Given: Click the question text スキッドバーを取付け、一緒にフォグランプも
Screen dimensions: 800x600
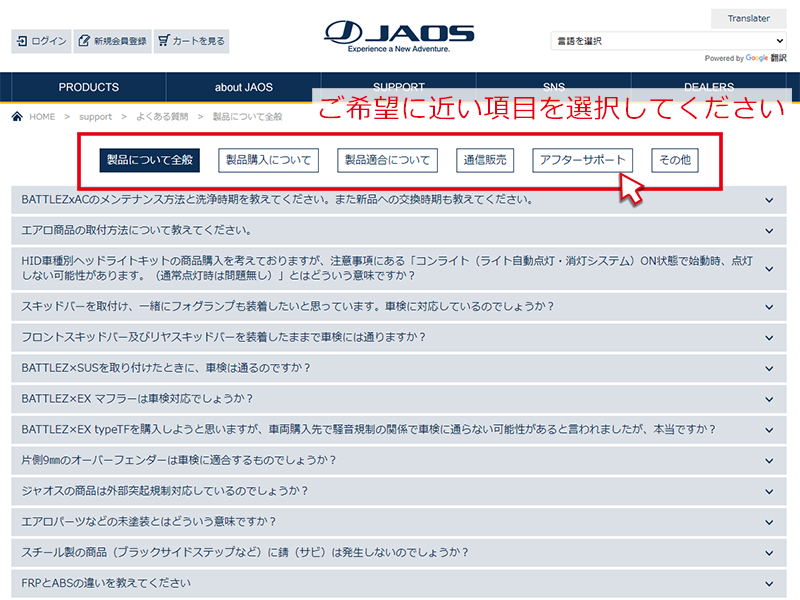Looking at the screenshot, I should point(287,307).
